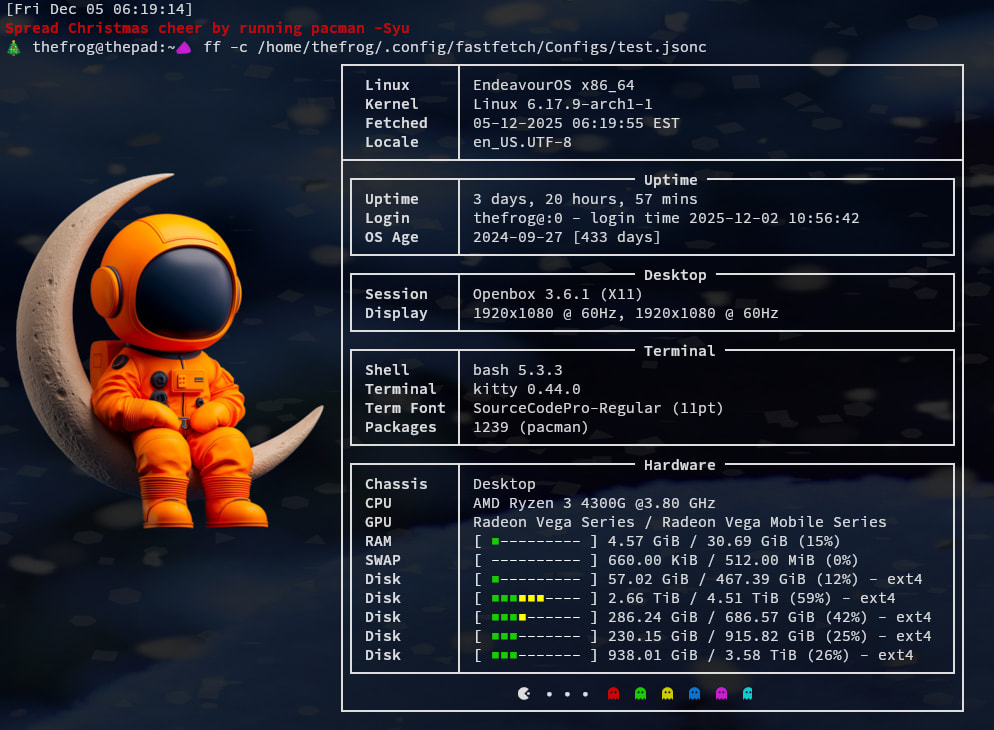This screenshot has width=994, height=730.
Task: Click the 59% disk usage bar
Action: click(536, 598)
